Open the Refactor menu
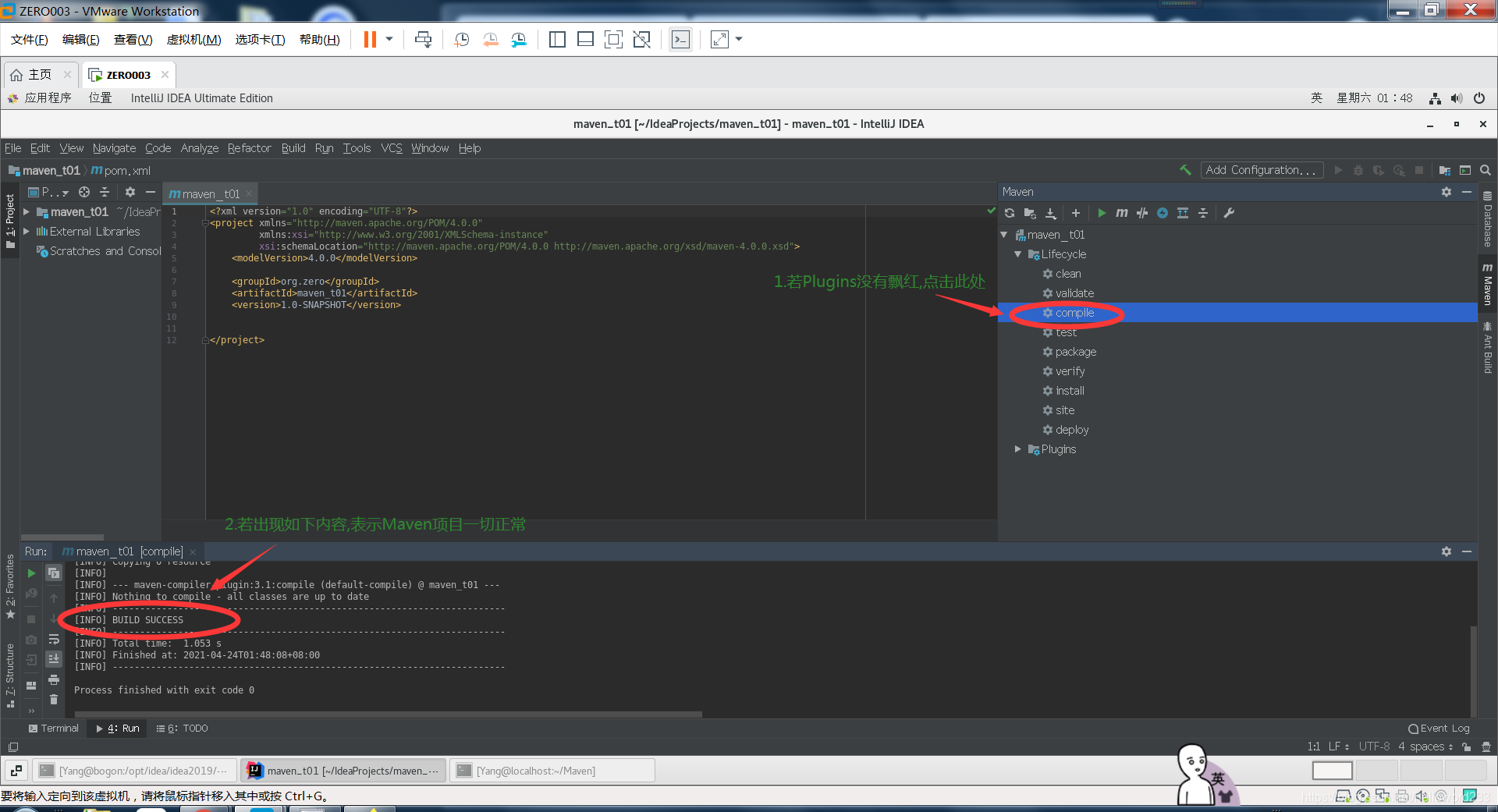Image resolution: width=1498 pixels, height=812 pixels. [250, 148]
